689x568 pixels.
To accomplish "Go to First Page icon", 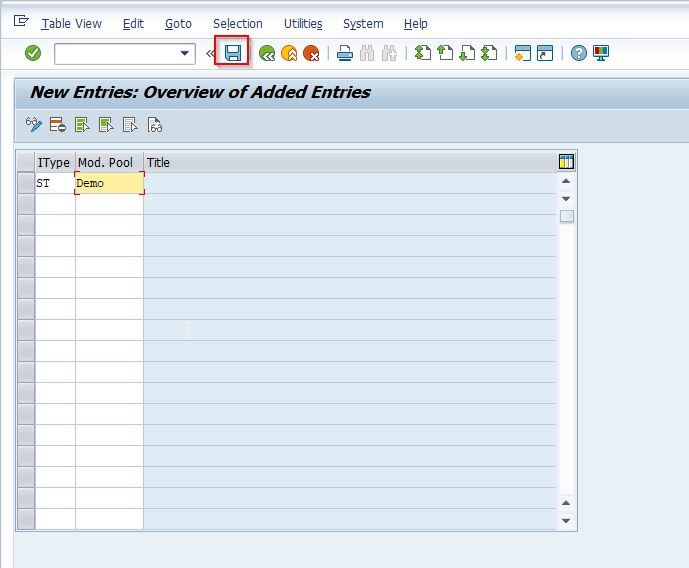I will tap(423, 53).
